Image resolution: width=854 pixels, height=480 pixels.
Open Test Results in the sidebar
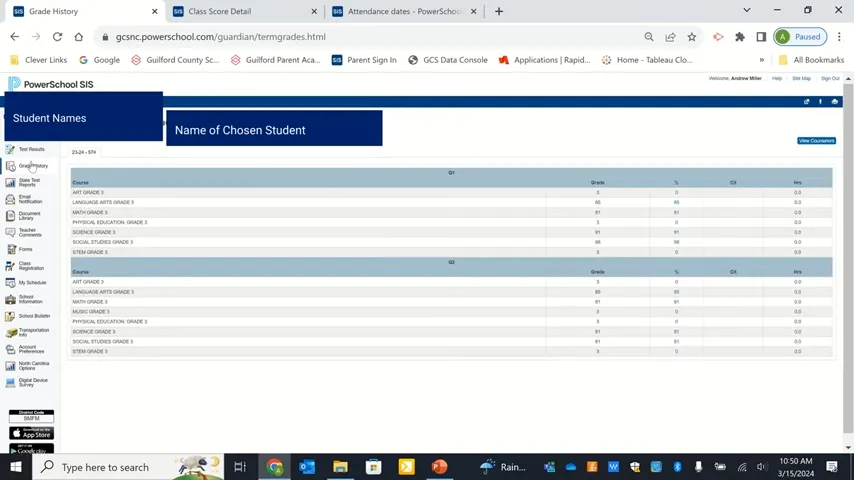[31, 149]
